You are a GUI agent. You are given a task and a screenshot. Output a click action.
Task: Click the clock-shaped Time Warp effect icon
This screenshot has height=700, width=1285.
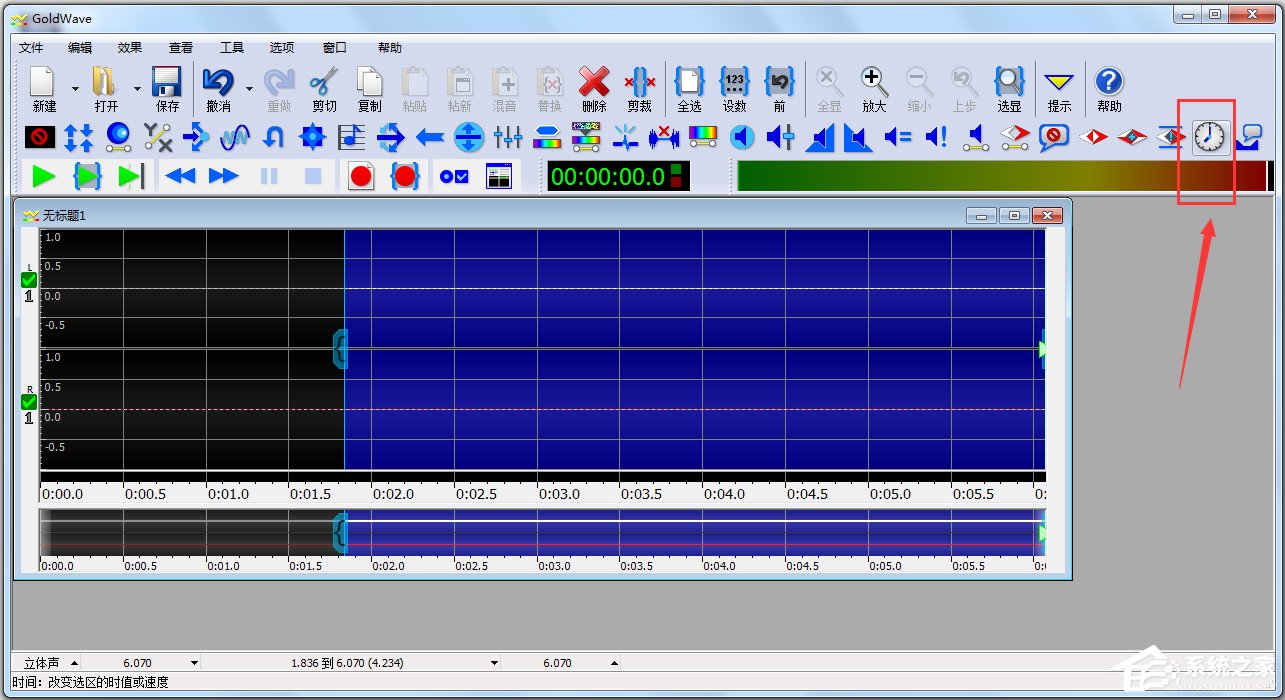coord(1210,137)
